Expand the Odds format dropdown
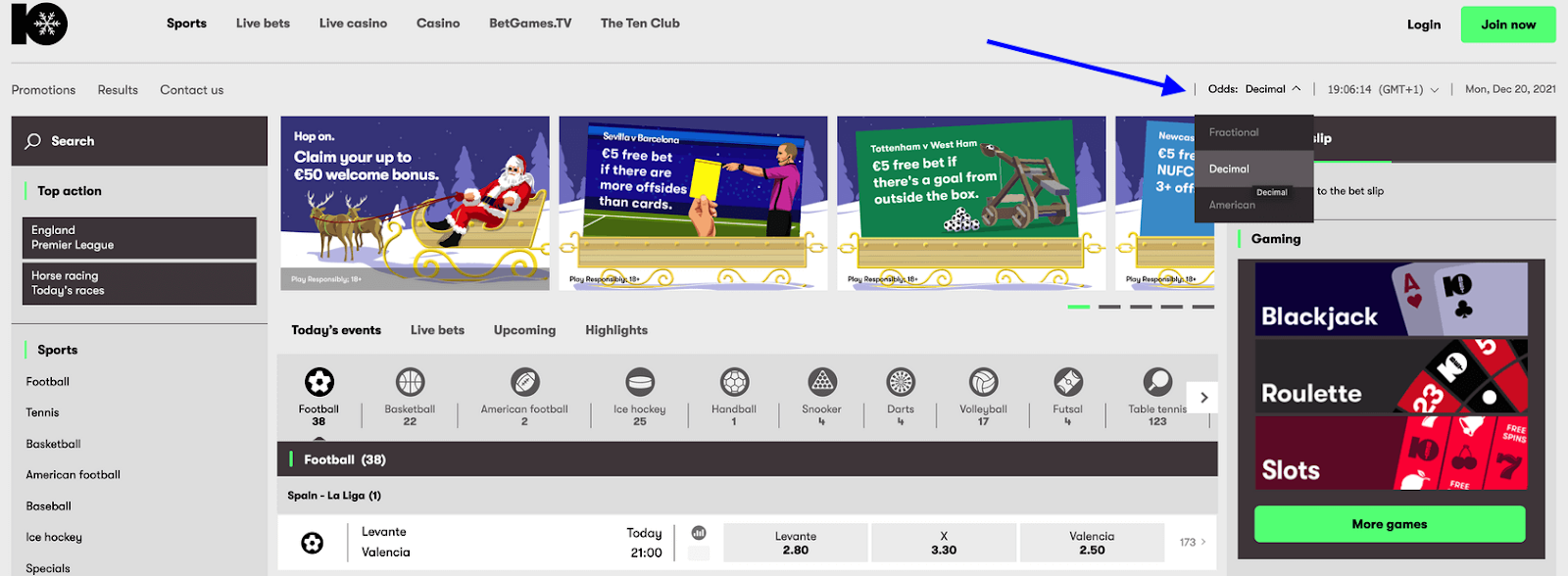Viewport: 1568px width, 576px height. 1254,89
